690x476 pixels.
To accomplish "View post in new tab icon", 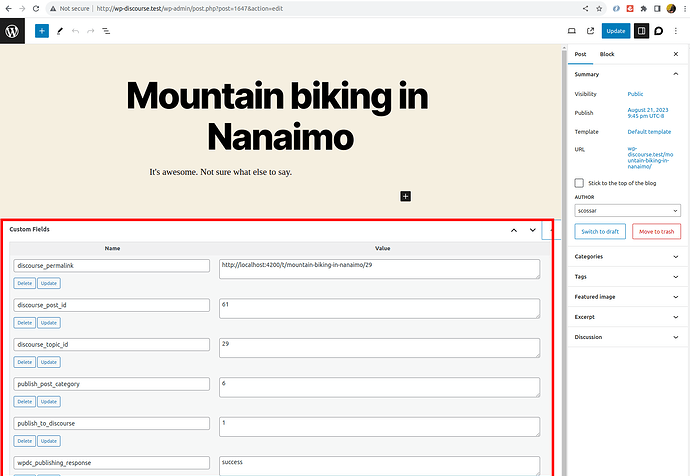I will tap(591, 31).
